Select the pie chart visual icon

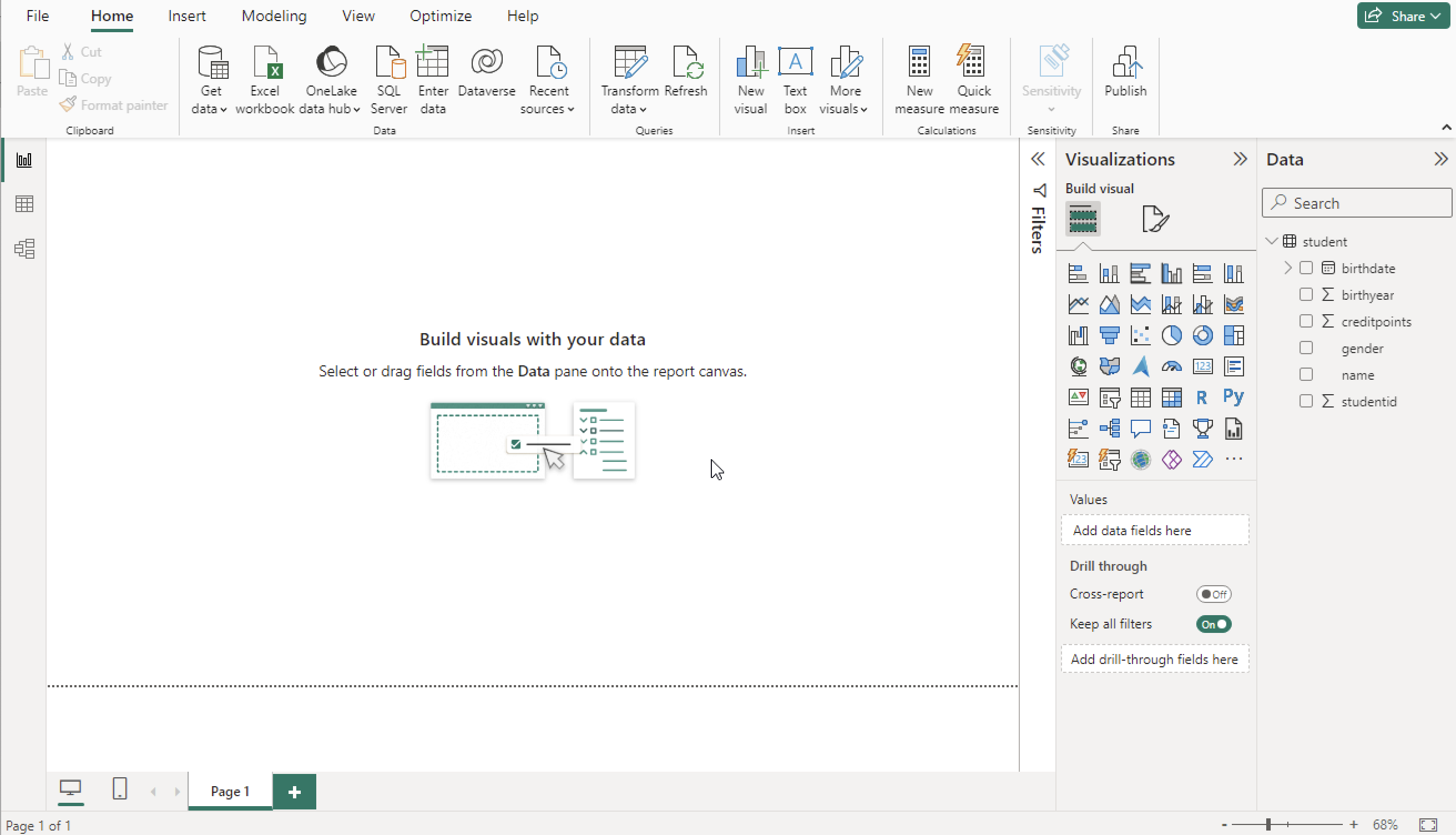[1171, 335]
